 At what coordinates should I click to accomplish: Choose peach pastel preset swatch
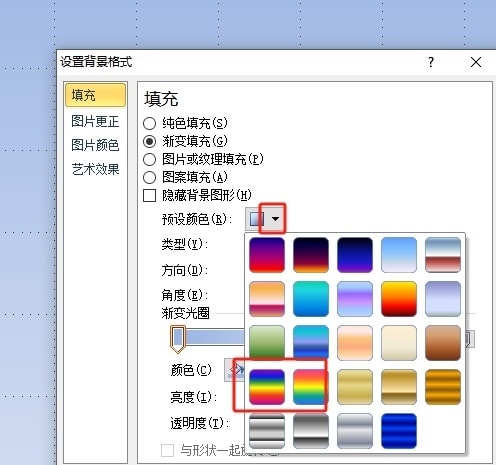[355, 343]
